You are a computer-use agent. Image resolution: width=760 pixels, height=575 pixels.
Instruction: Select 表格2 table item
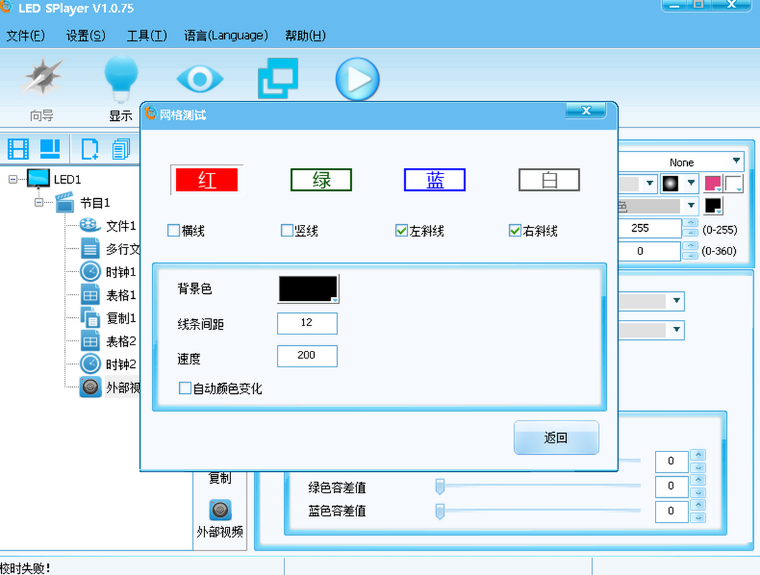[108, 341]
